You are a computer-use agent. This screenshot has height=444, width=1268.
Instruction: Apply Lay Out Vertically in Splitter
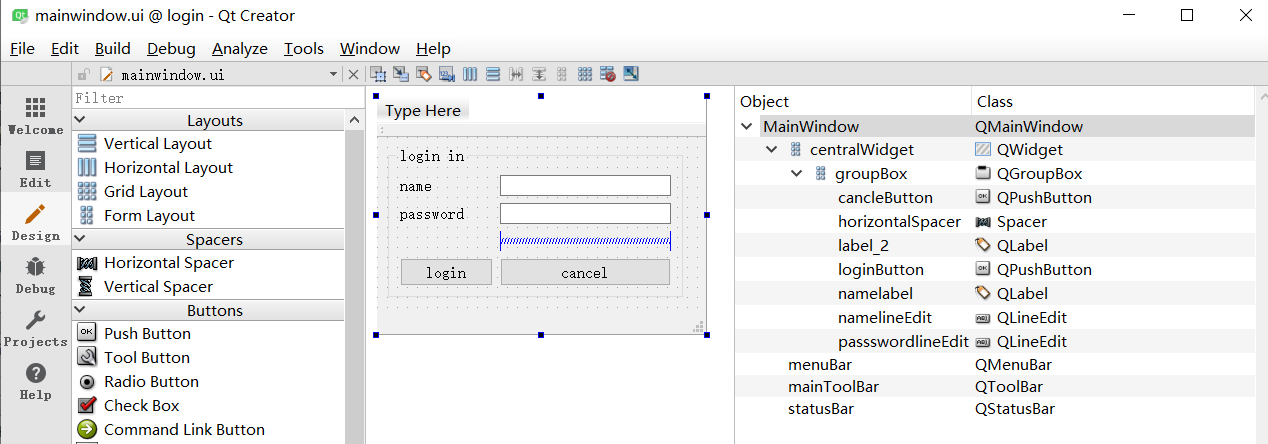pyautogui.click(x=539, y=74)
